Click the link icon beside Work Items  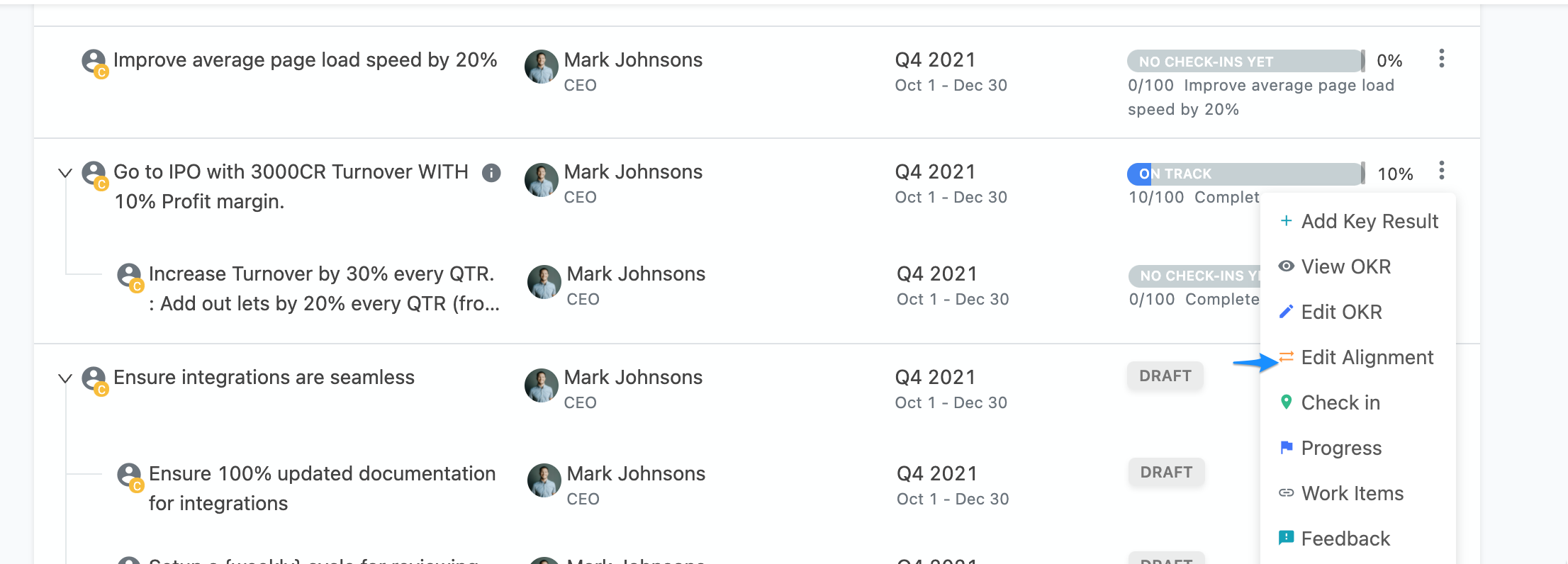(1286, 492)
